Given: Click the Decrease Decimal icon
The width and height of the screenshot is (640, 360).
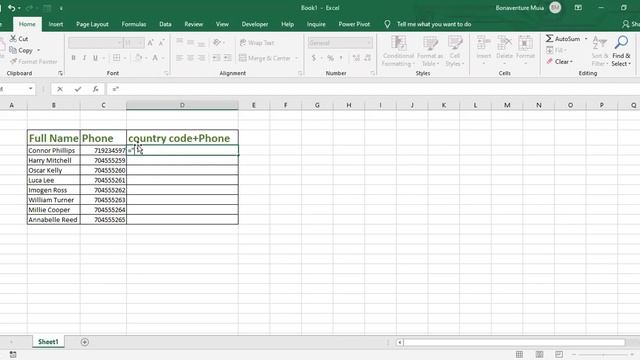Looking at the screenshot, I should tap(367, 58).
